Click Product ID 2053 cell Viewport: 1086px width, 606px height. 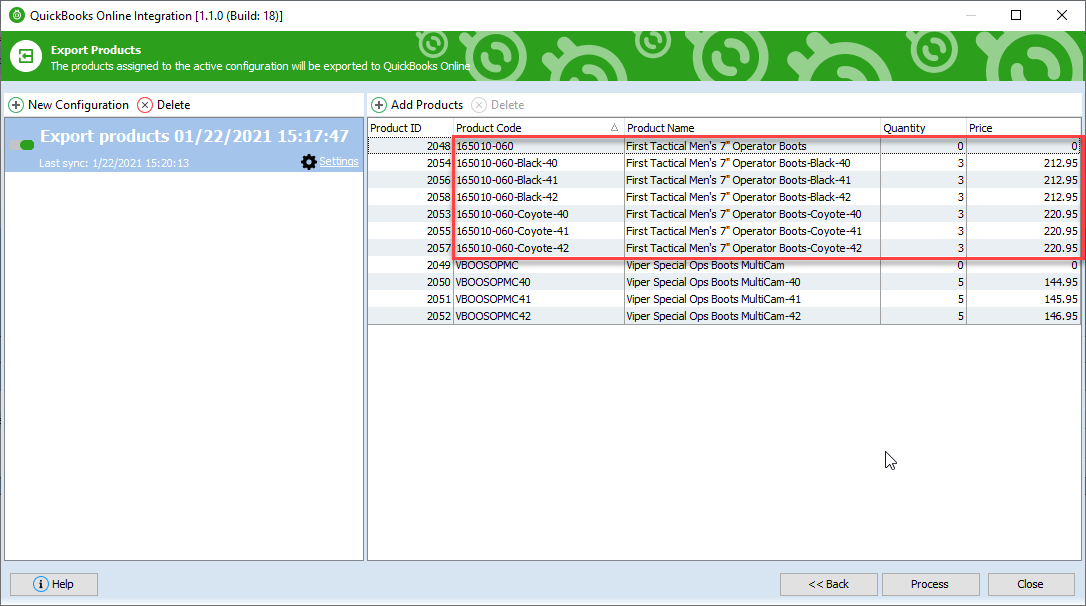(x=411, y=214)
